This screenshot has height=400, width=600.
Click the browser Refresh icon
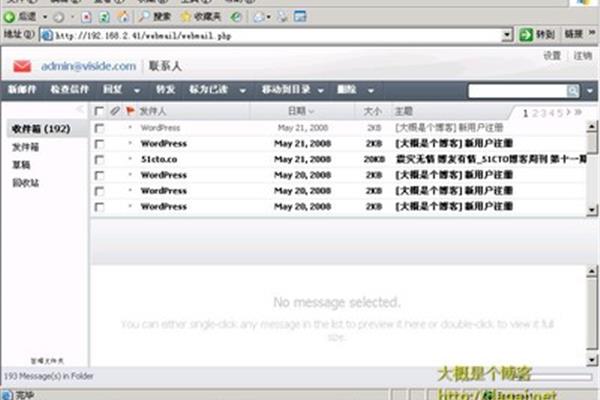point(104,17)
